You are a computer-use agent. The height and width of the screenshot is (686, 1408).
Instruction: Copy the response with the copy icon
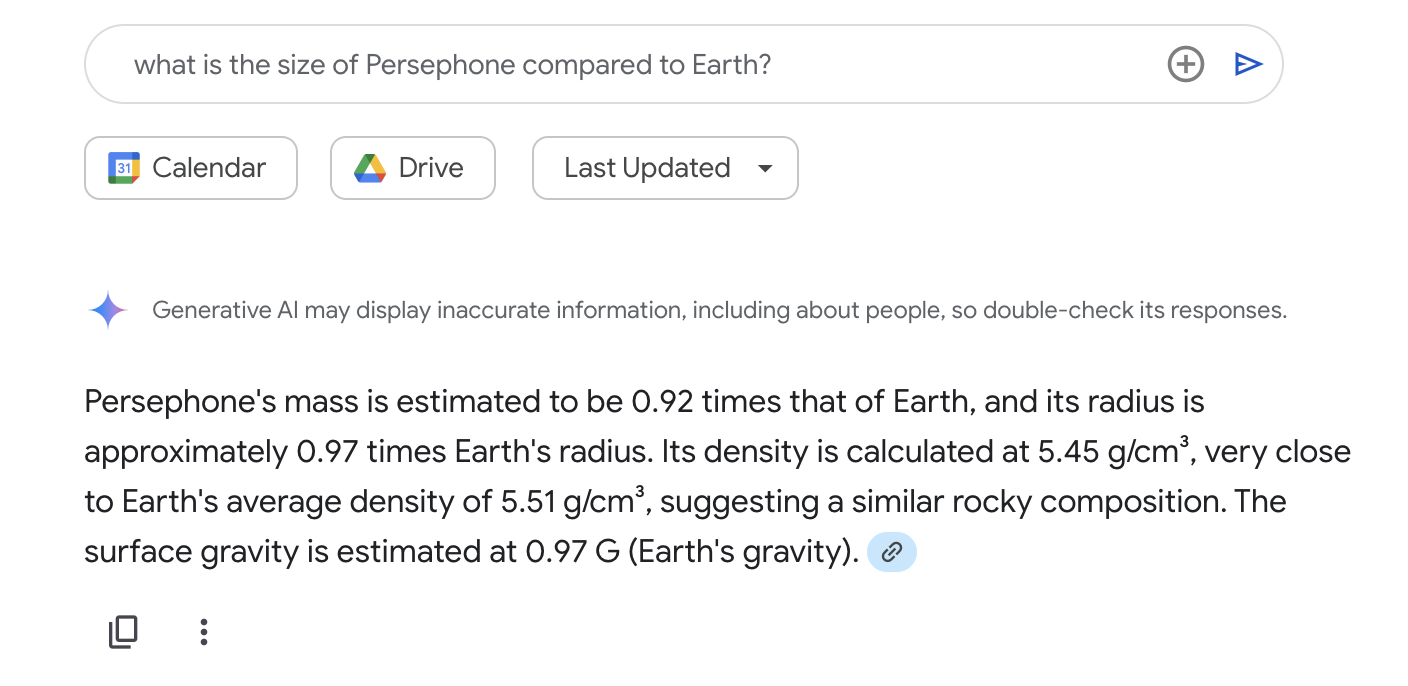click(123, 632)
